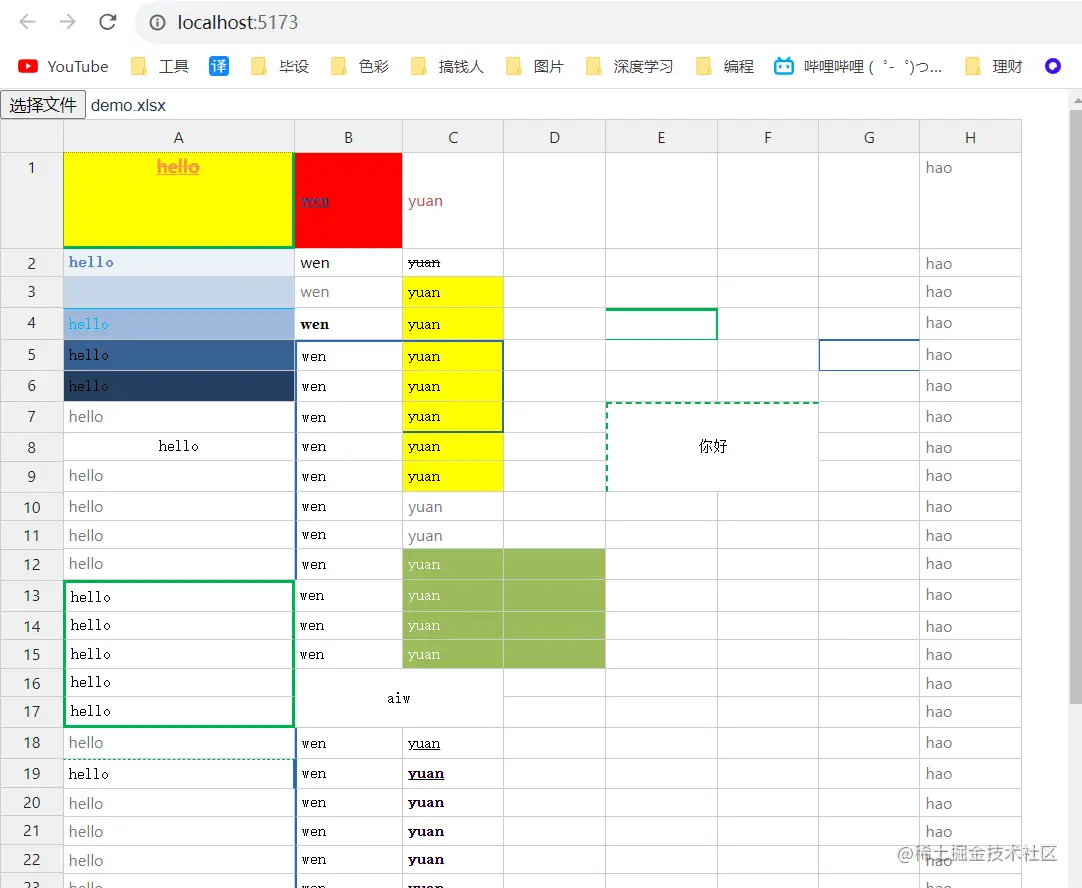Select column G header
This screenshot has height=888, width=1082.
coord(869,137)
